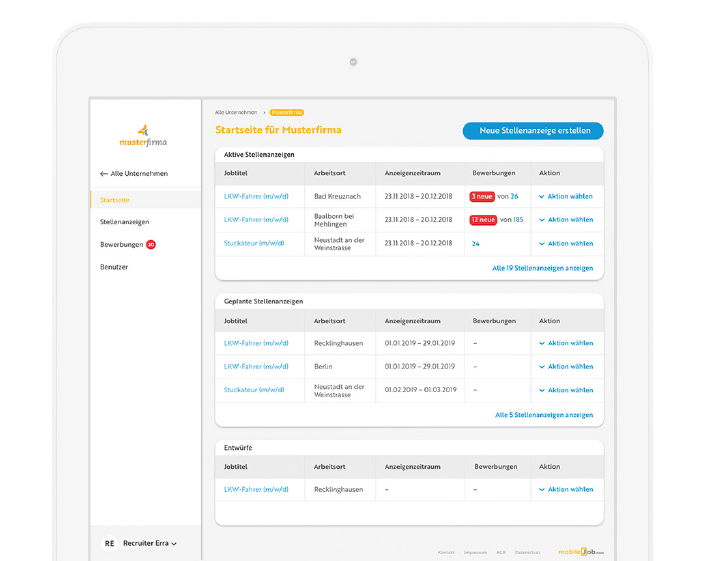Image resolution: width=706 pixels, height=561 pixels.
Task: Open Bewerbungen in the sidebar
Action: click(122, 244)
